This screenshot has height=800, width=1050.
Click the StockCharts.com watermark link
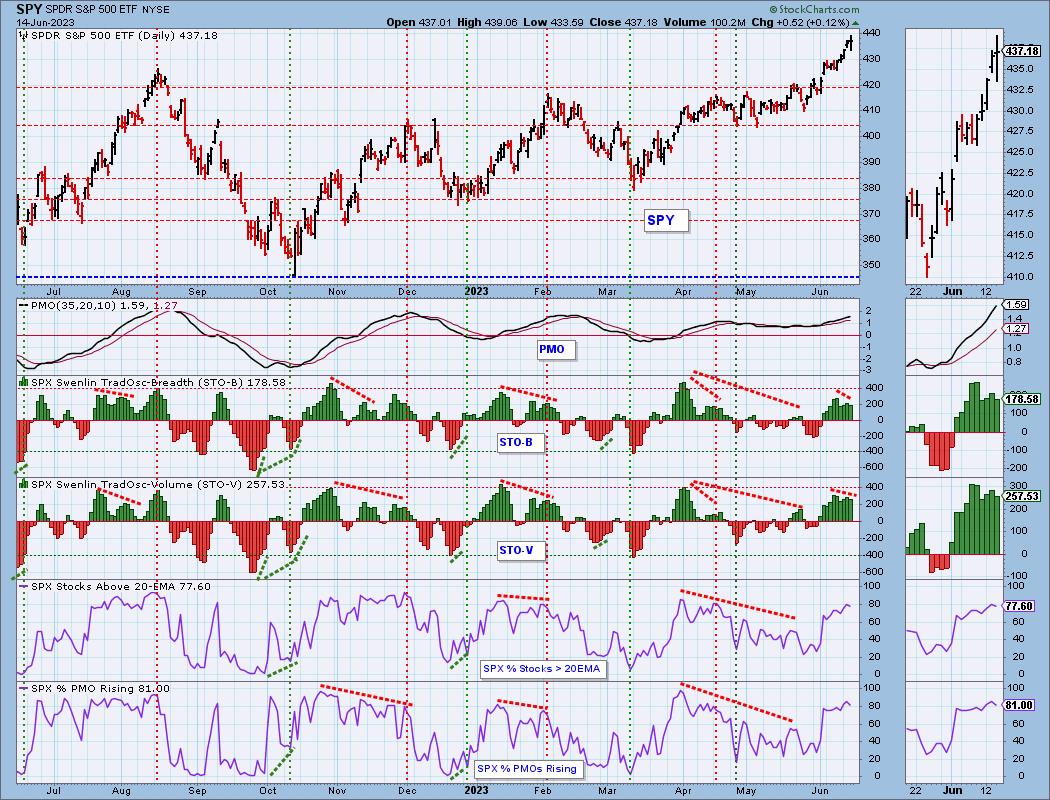(814, 9)
